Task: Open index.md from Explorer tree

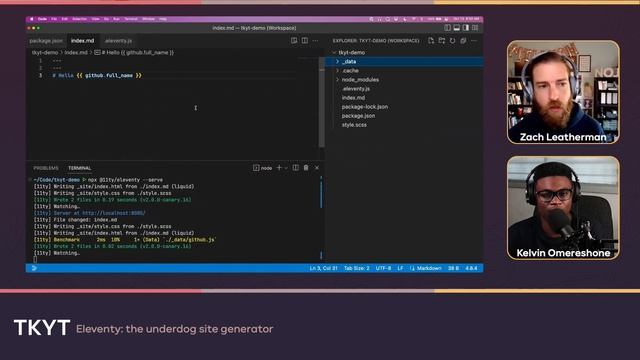Action: point(353,98)
